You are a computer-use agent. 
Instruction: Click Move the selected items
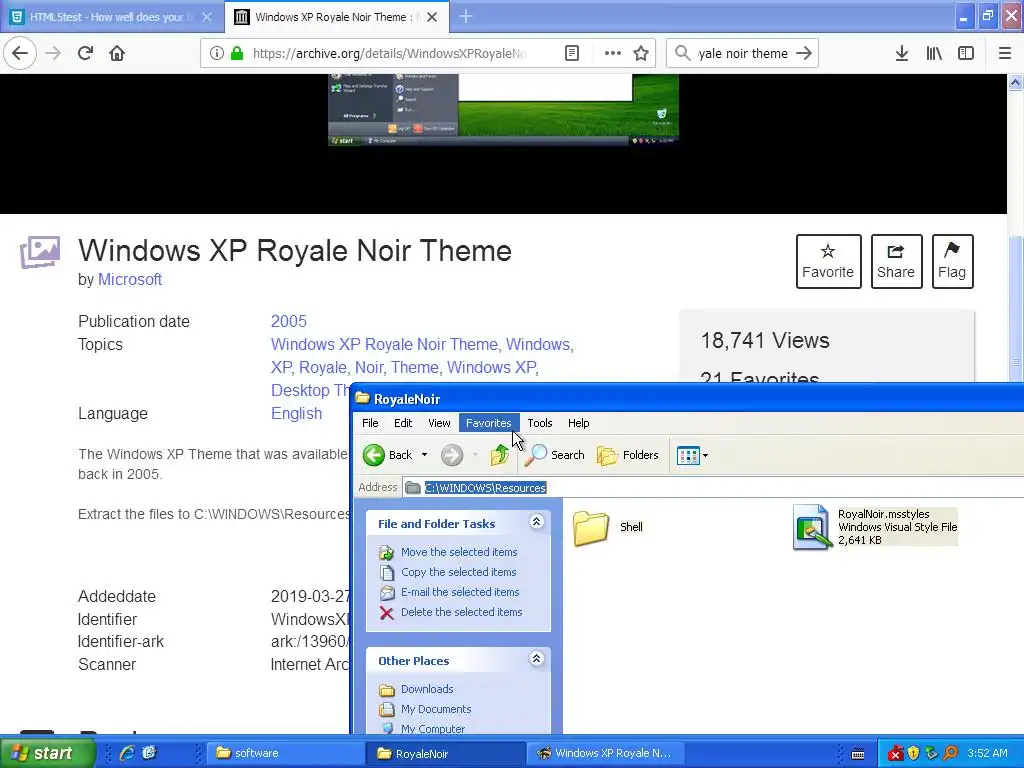pos(458,552)
